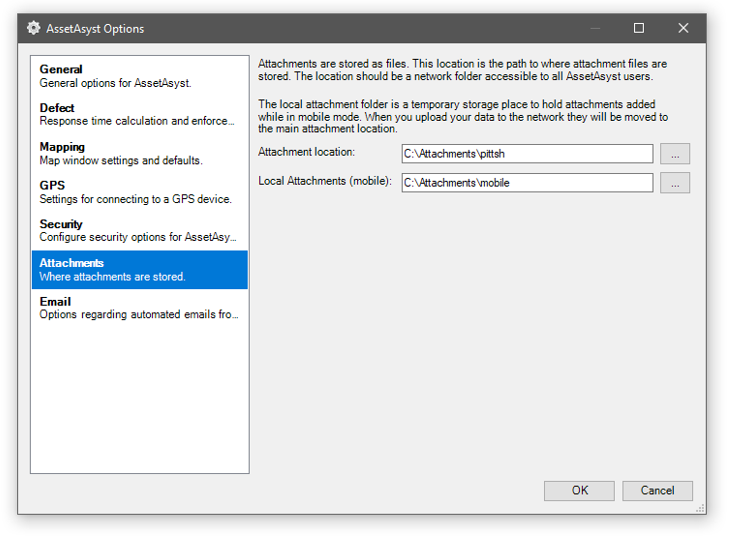The height and width of the screenshot is (540, 732).
Task: Close the AssetAsyst Options dialog
Action: click(683, 28)
